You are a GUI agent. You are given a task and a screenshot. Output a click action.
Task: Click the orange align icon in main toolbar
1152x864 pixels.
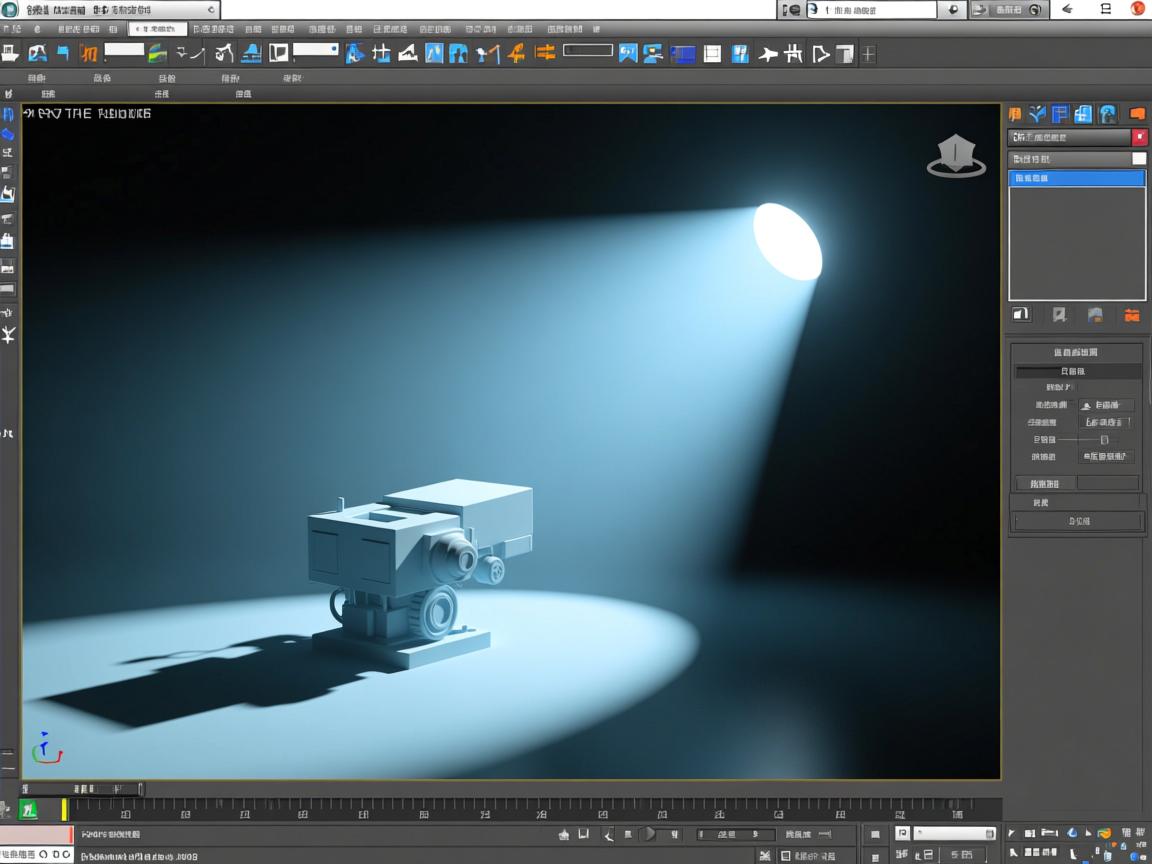545,53
